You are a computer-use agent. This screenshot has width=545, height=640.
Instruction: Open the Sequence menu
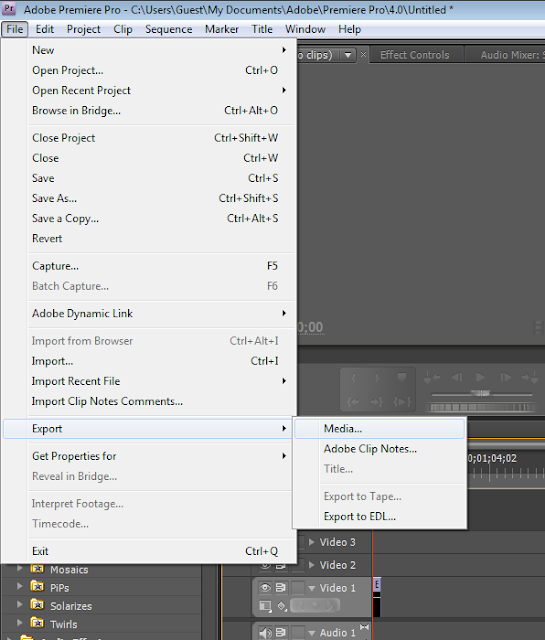click(x=169, y=29)
